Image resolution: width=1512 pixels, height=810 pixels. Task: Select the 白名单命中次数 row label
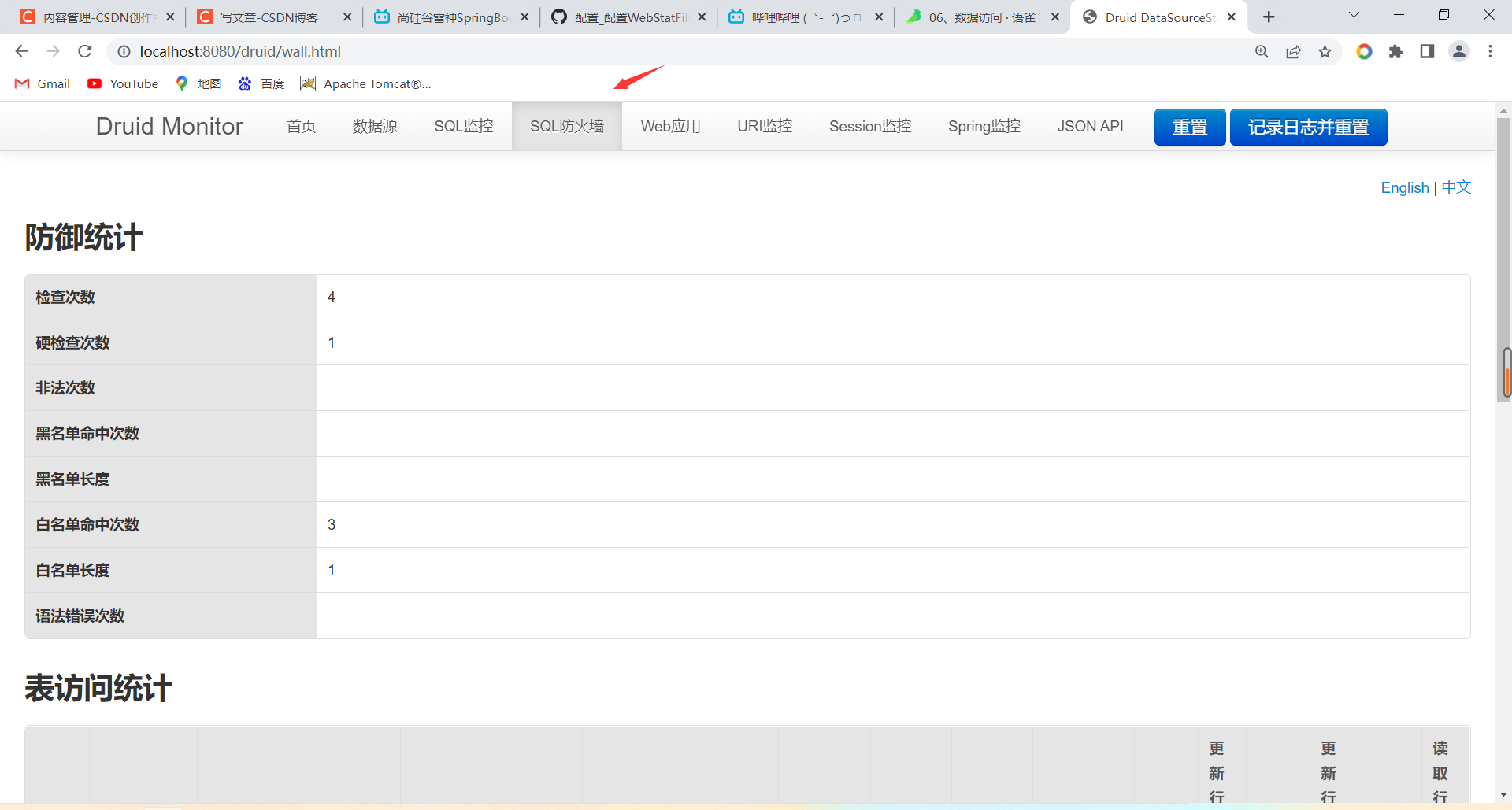87,524
